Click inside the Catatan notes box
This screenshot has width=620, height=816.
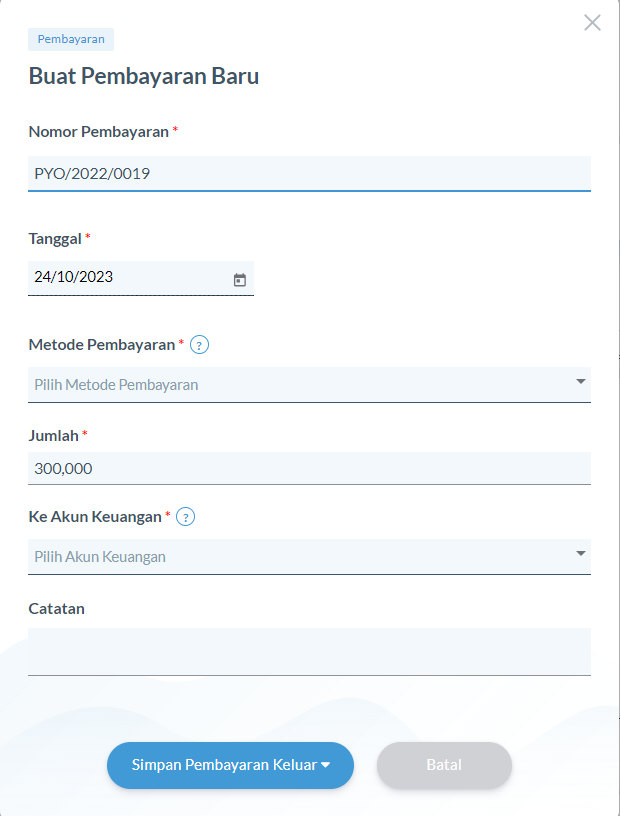point(309,652)
